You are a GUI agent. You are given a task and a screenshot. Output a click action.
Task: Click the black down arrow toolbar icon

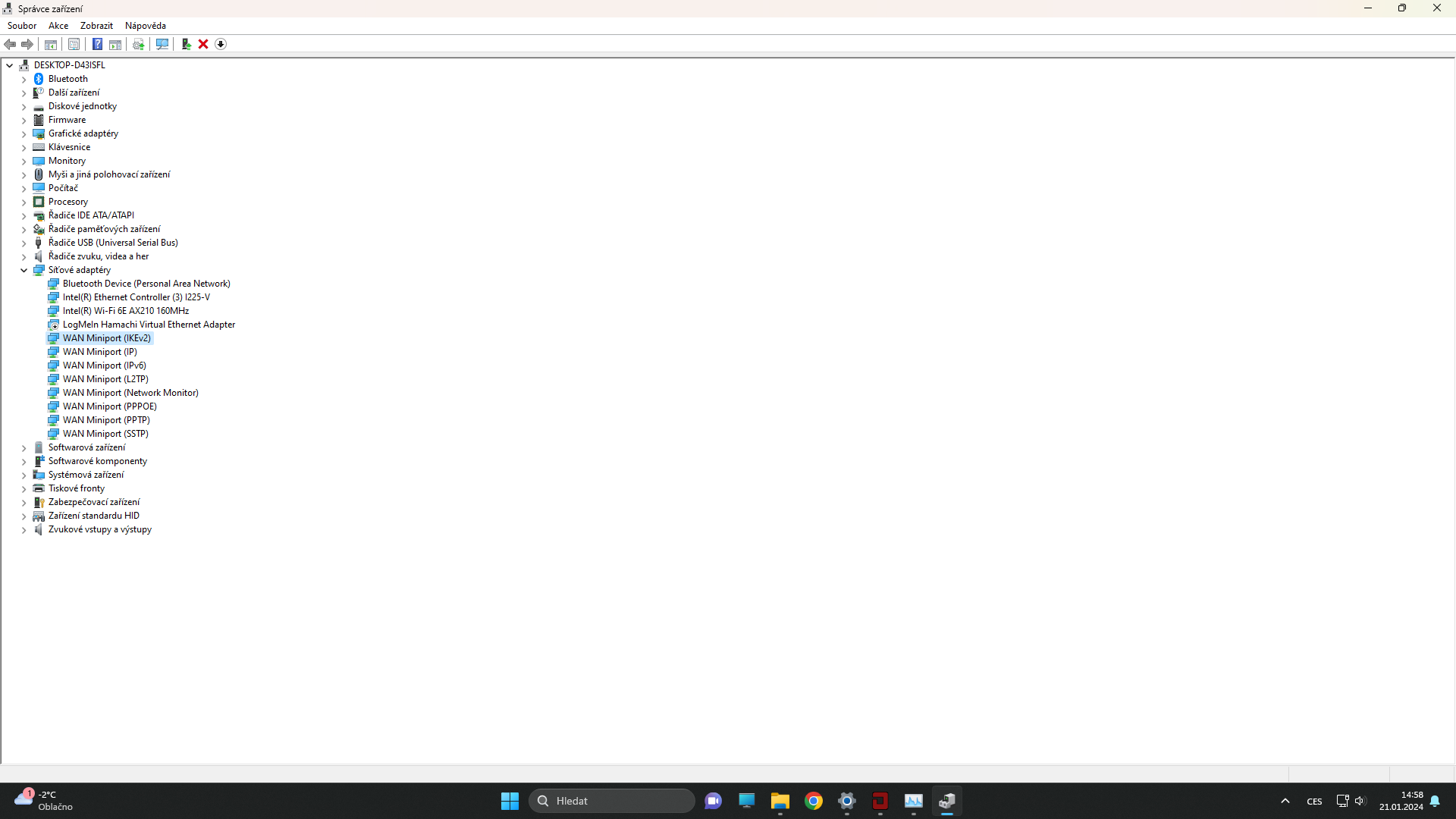click(221, 44)
